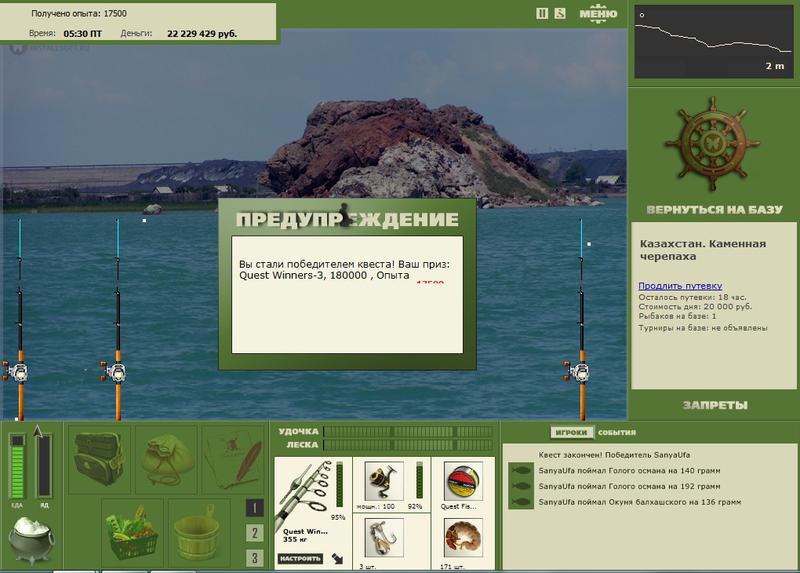
Task: Click the ship's steering wheel icon
Action: click(x=713, y=144)
